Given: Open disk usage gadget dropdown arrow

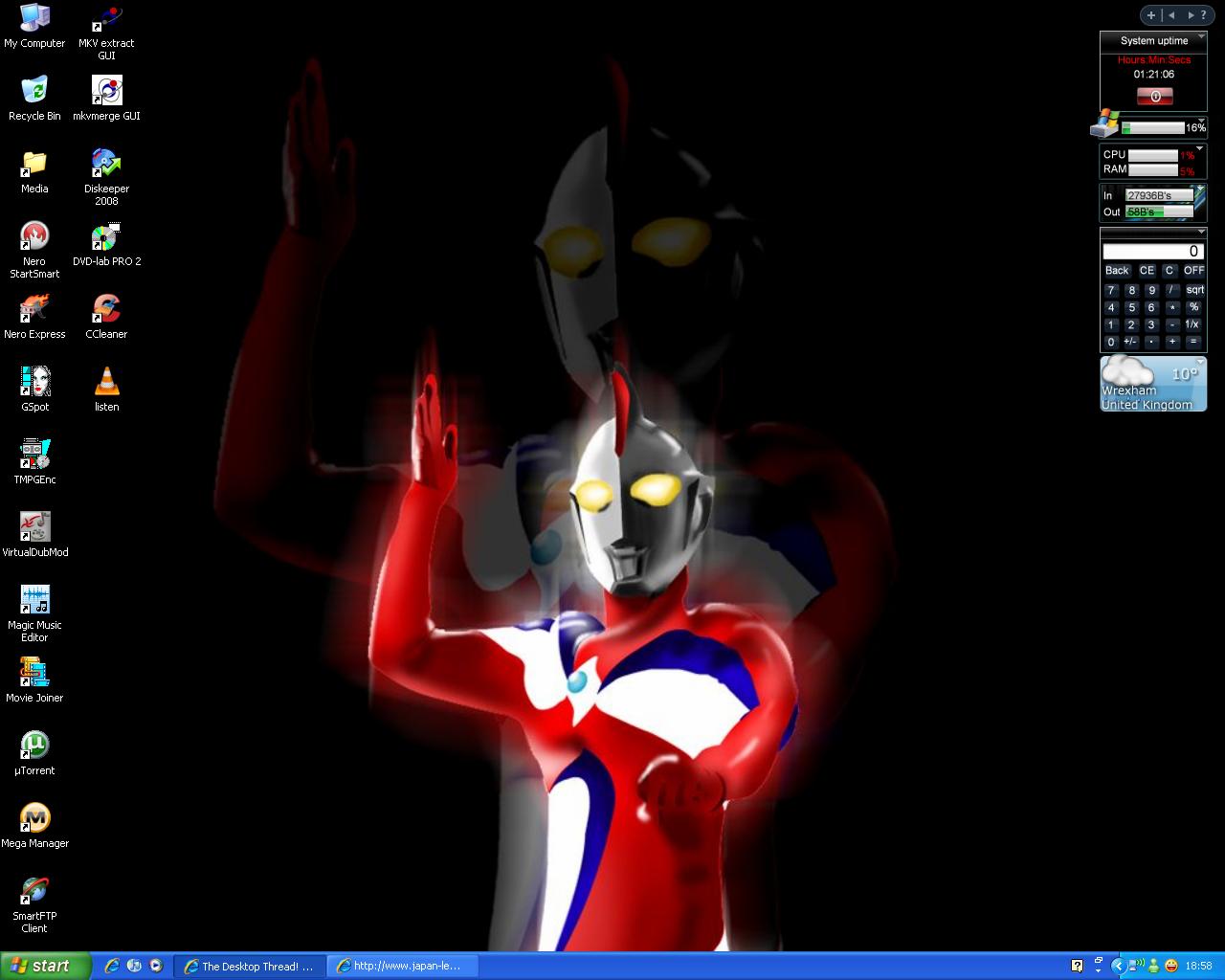Looking at the screenshot, I should tap(1201, 120).
